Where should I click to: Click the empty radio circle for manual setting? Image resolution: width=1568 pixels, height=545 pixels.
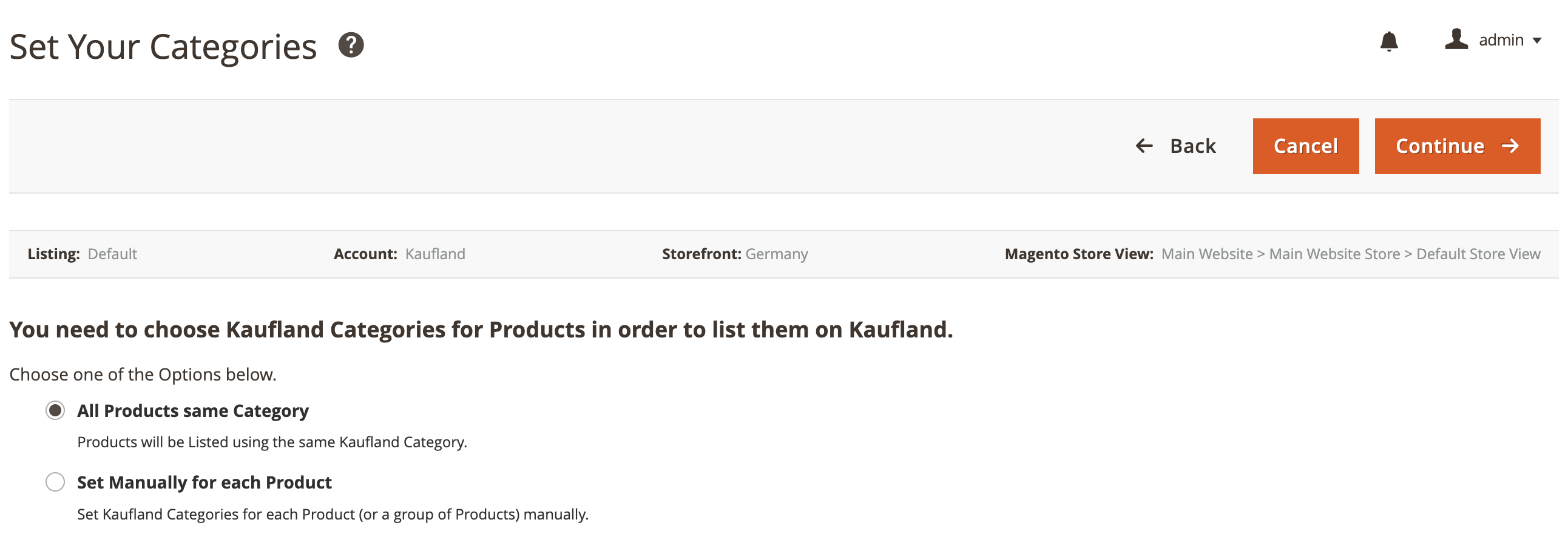pos(55,482)
